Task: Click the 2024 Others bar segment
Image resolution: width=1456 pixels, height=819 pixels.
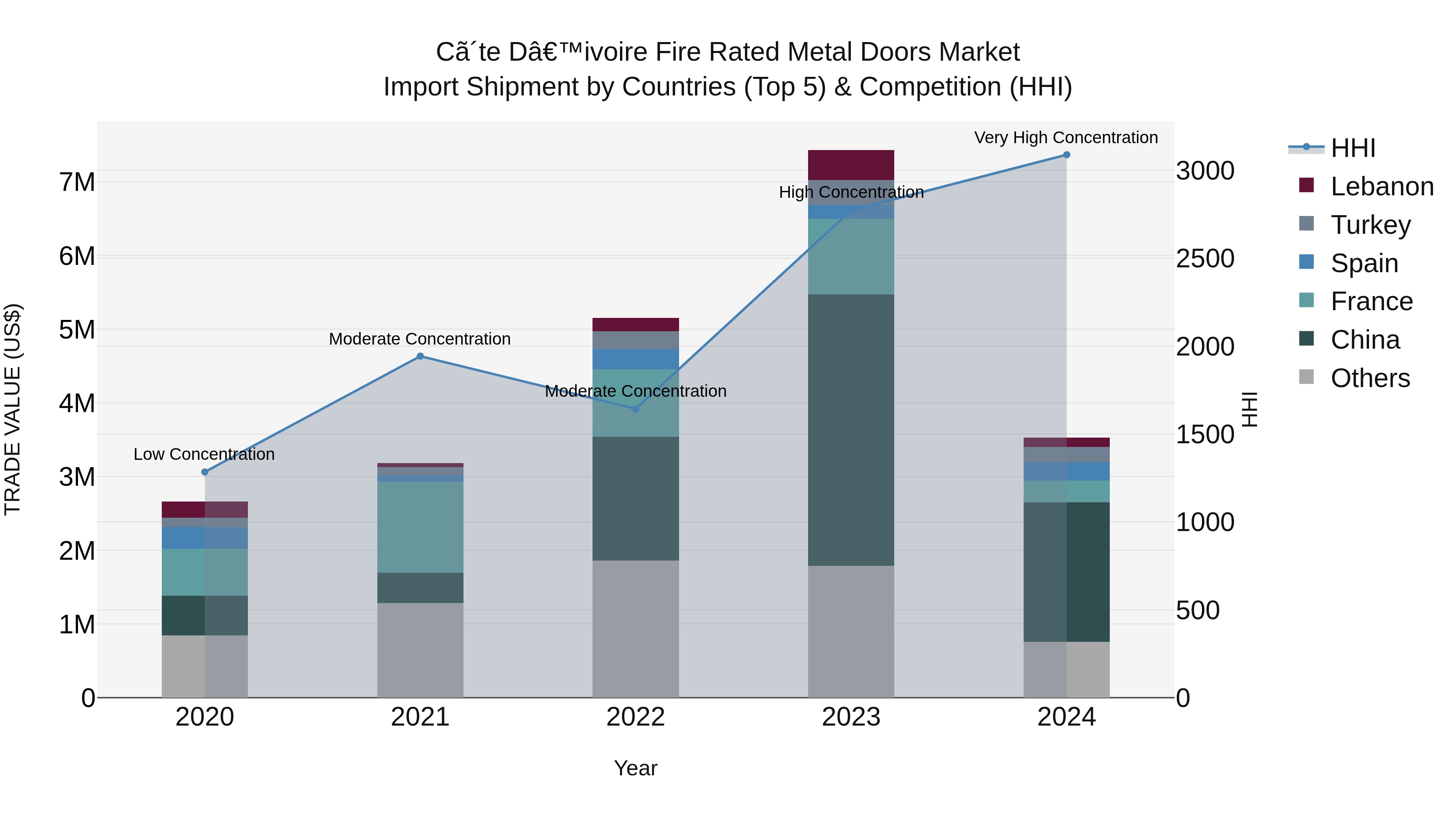Action: [1067, 669]
